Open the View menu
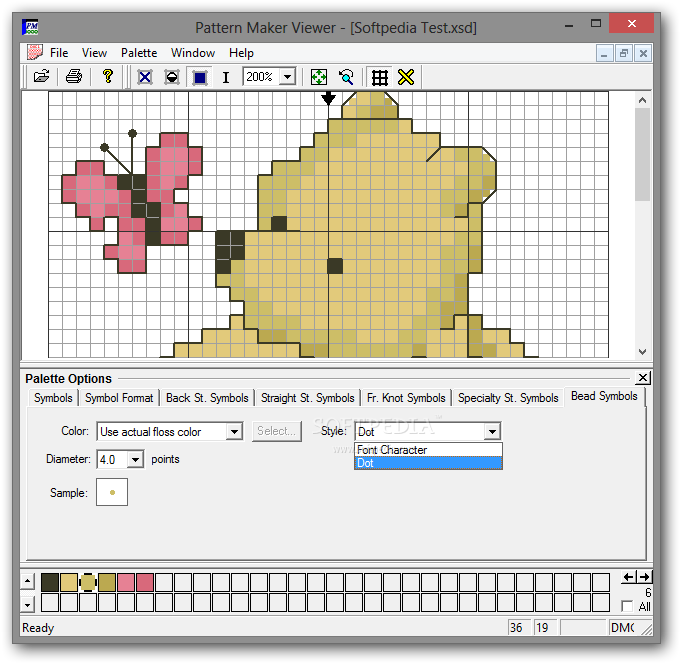This screenshot has width=681, height=664. (x=94, y=53)
